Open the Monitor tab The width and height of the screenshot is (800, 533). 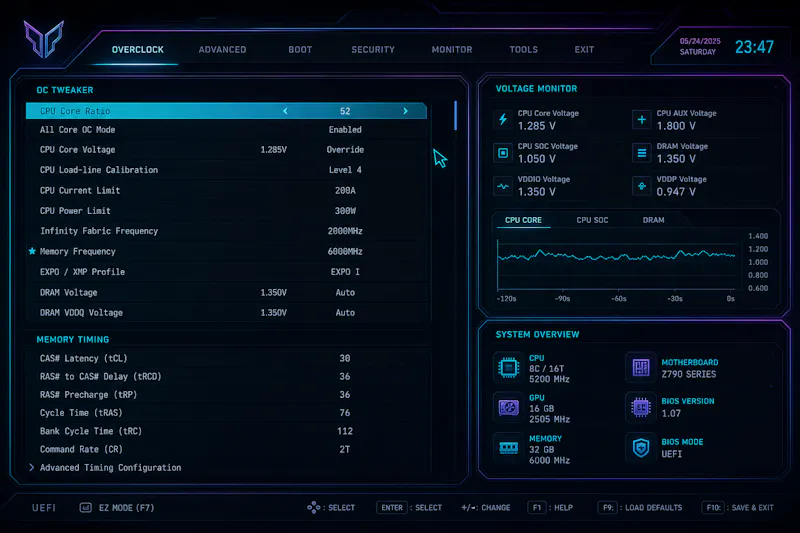[452, 49]
